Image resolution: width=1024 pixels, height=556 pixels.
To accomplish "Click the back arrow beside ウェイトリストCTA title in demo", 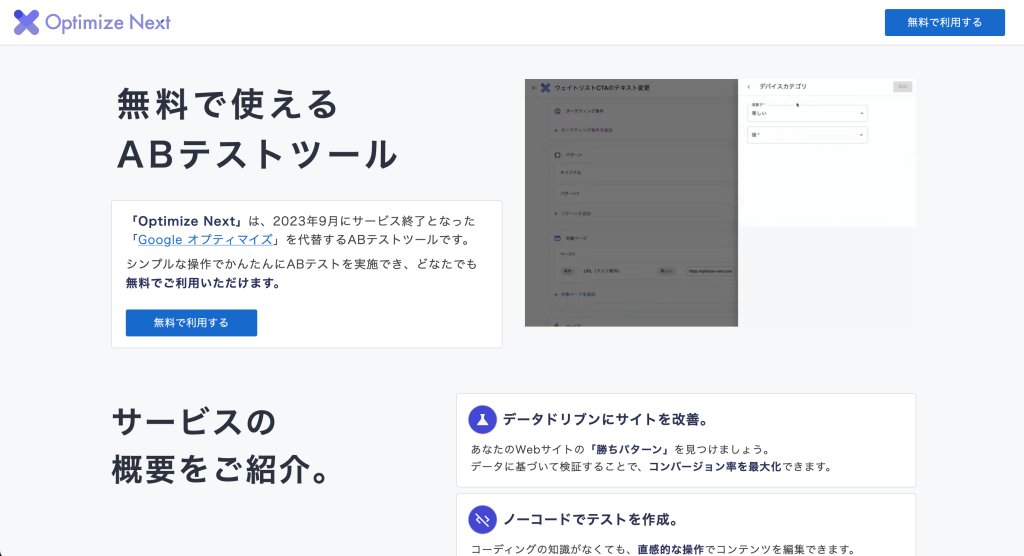I will (x=534, y=88).
